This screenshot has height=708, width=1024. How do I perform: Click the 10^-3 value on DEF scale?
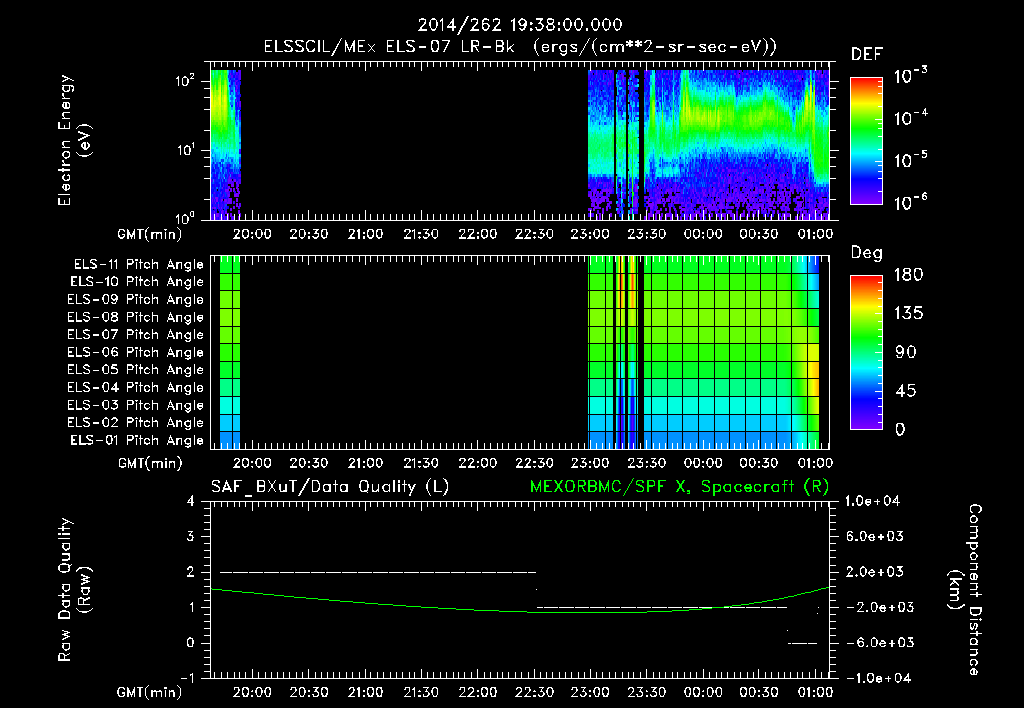(910, 76)
